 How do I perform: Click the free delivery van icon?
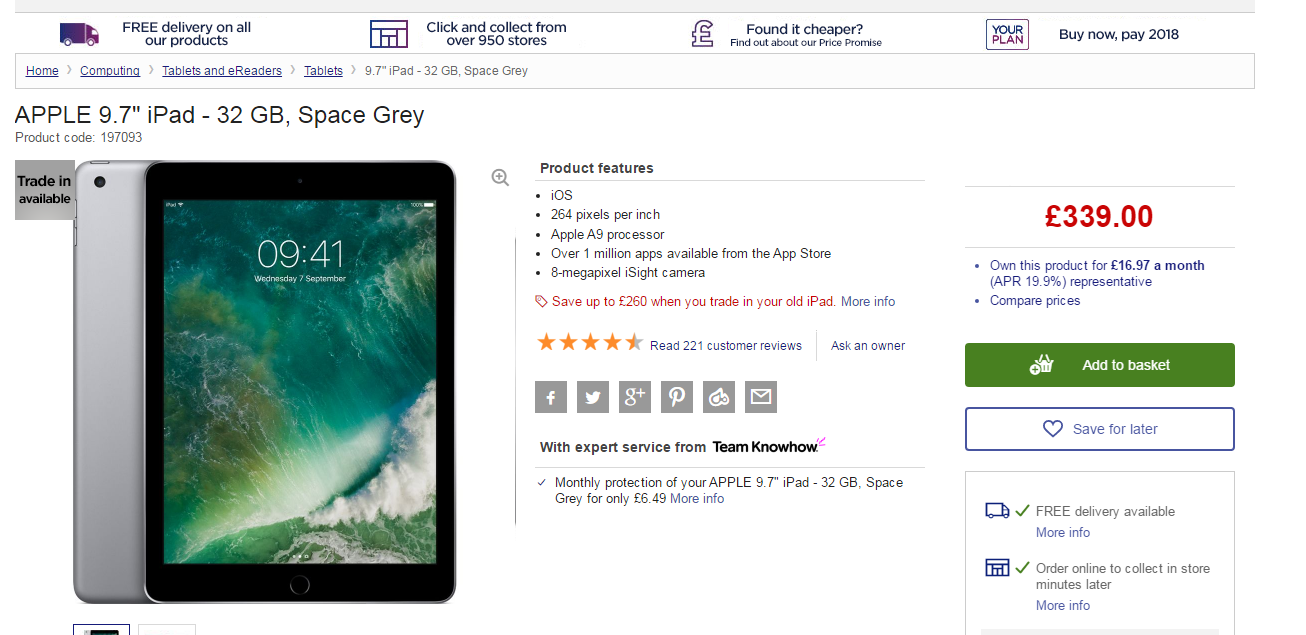coord(80,34)
